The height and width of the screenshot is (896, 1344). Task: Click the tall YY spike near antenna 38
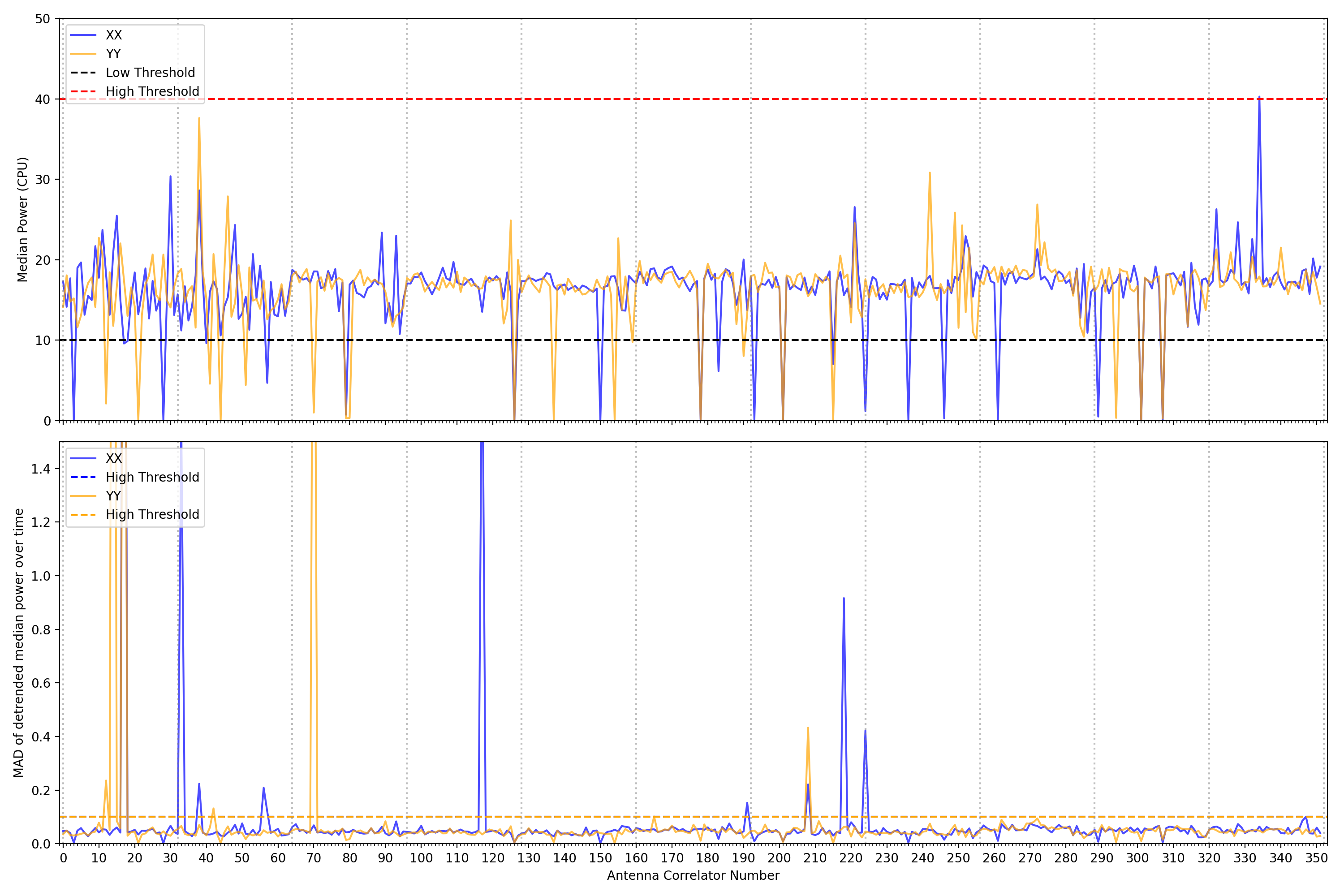[199, 120]
